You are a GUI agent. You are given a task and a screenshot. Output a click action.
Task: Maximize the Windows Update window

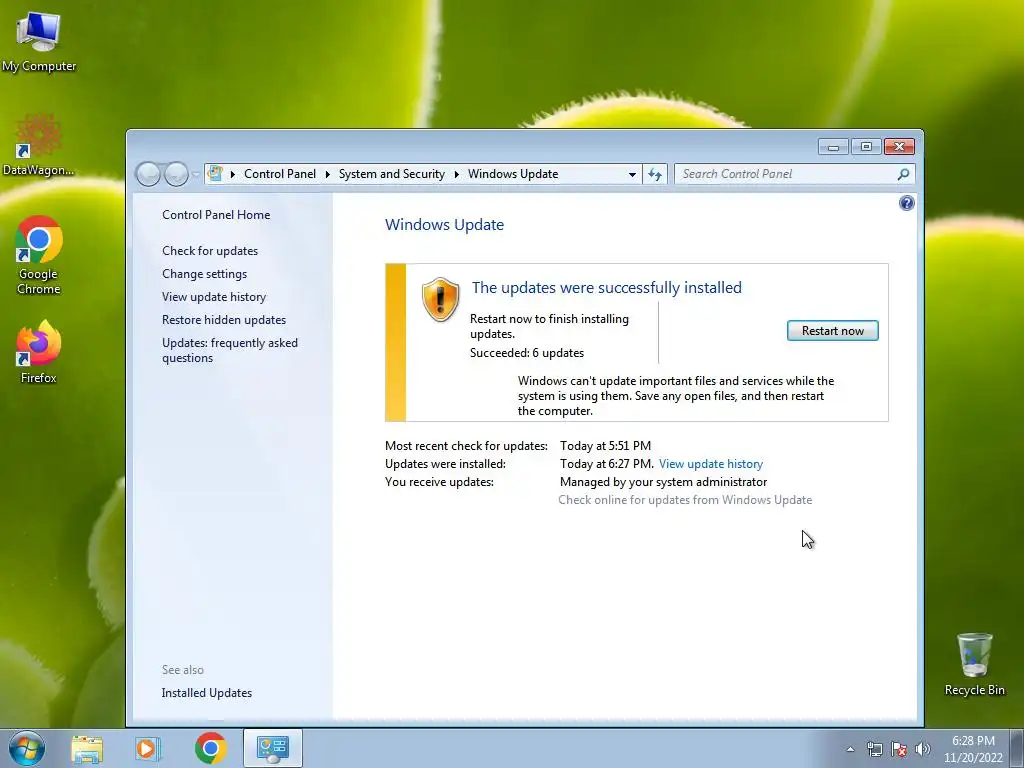point(866,147)
